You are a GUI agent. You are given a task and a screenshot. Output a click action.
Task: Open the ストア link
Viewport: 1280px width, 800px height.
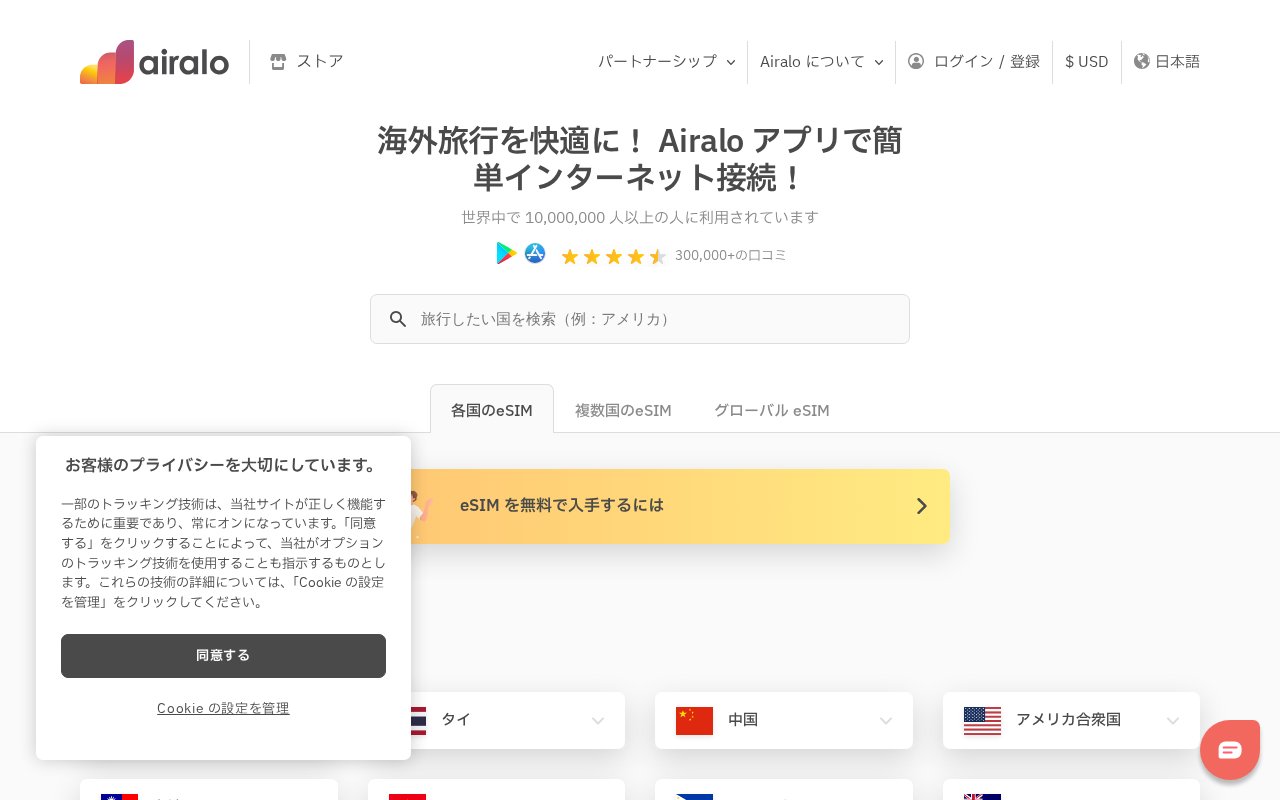307,61
